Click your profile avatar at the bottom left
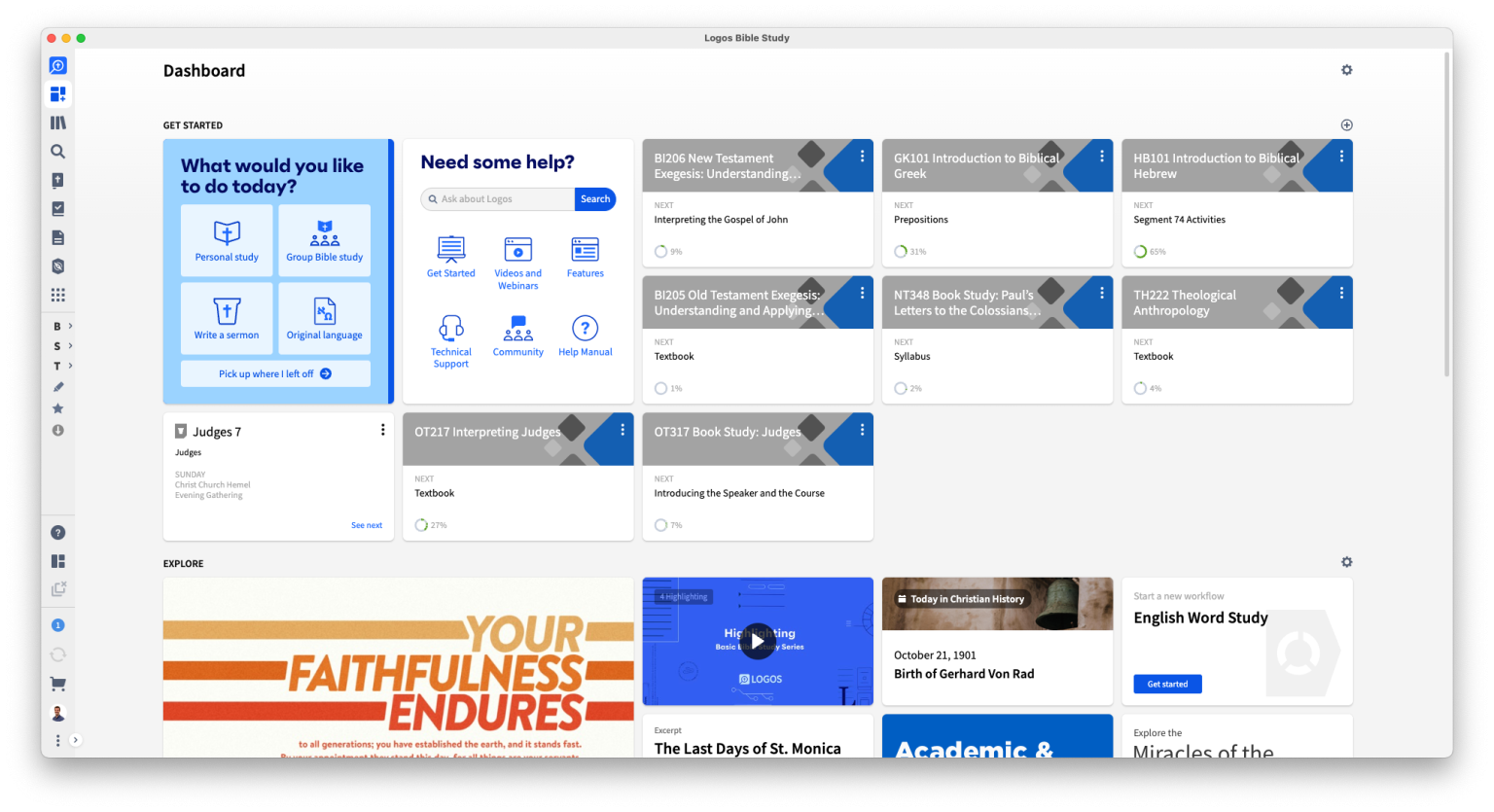Screen dimensions: 1494x812 tap(57, 713)
